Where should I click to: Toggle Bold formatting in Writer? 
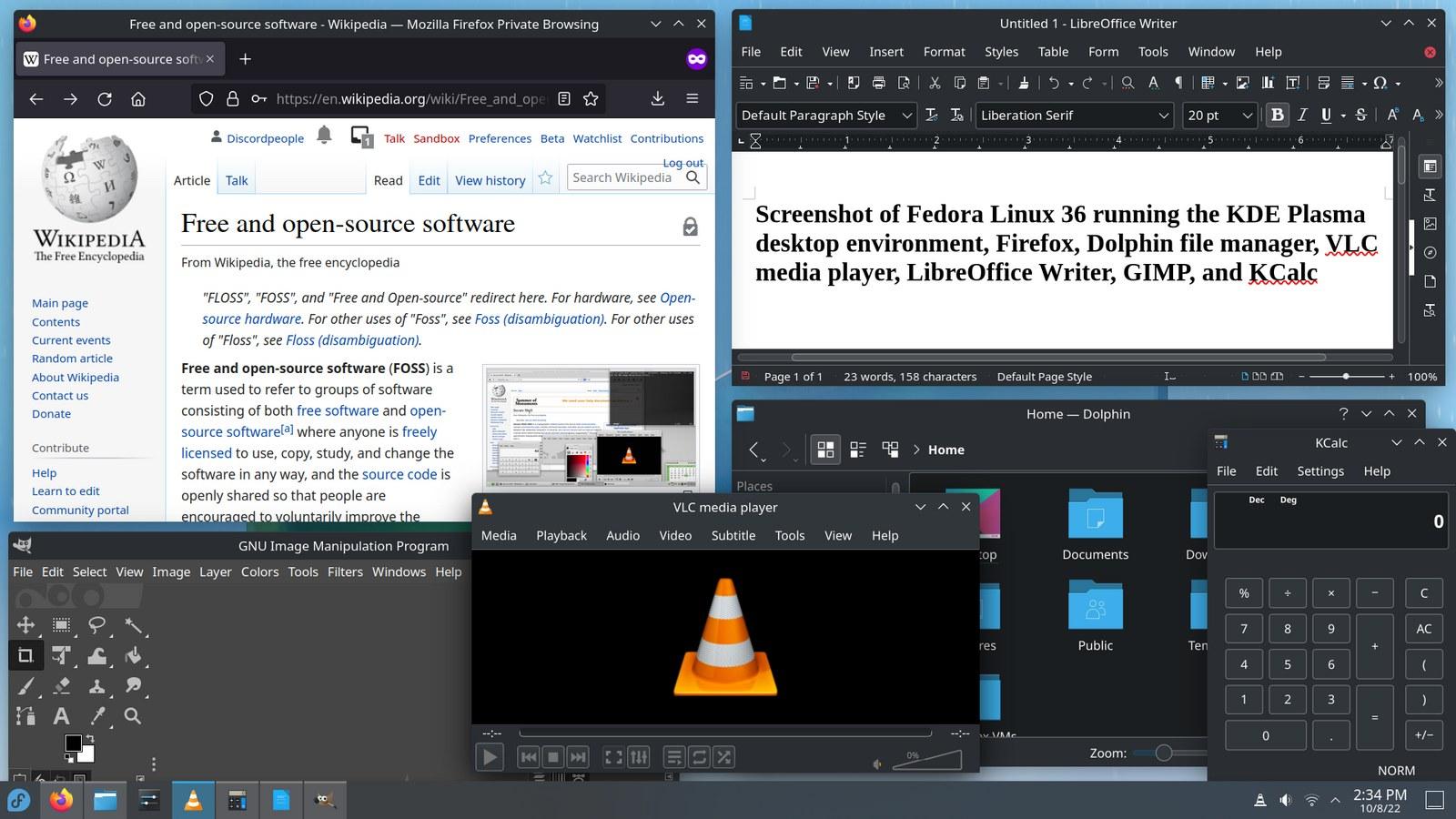[1277, 115]
